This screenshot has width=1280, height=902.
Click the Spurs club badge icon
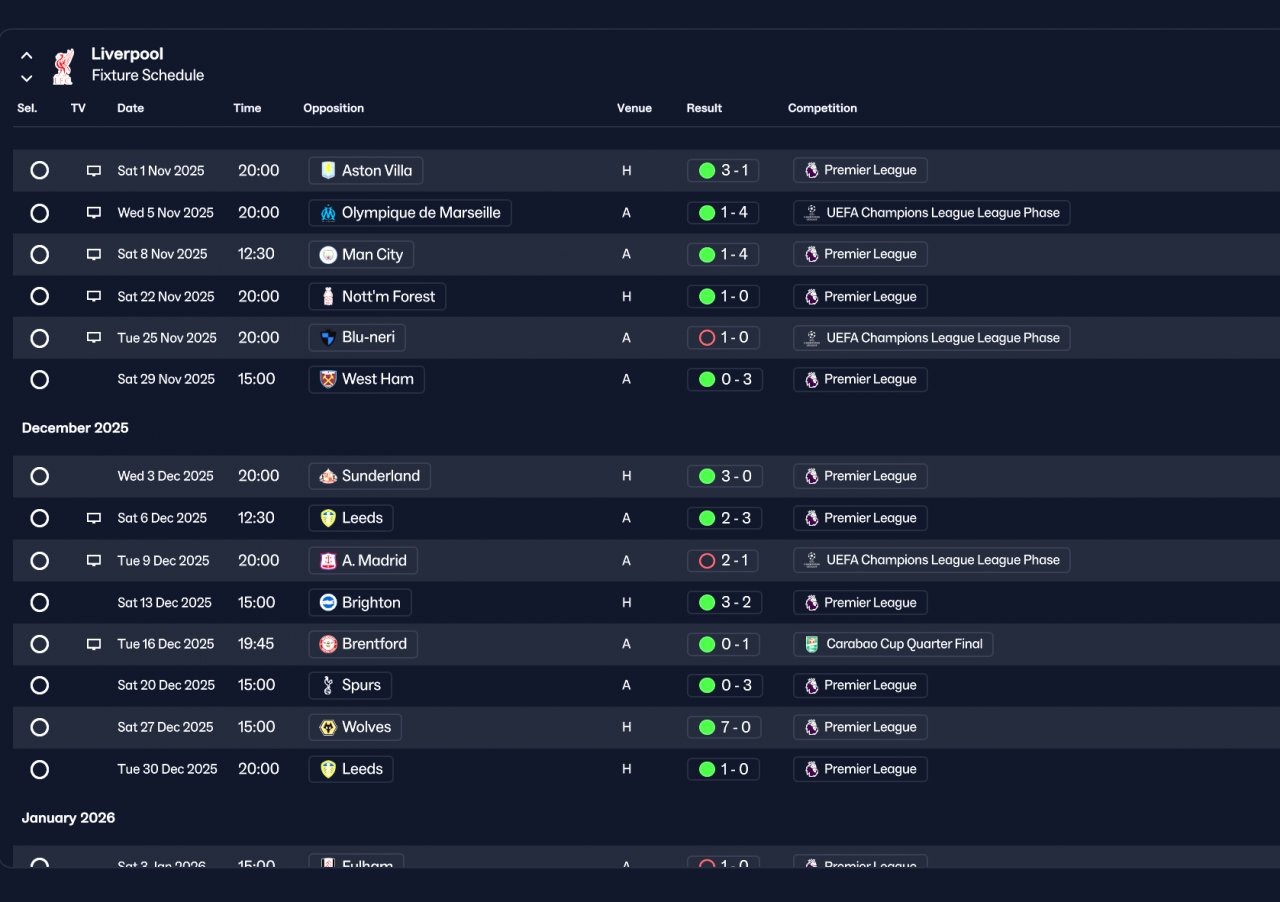click(x=328, y=685)
